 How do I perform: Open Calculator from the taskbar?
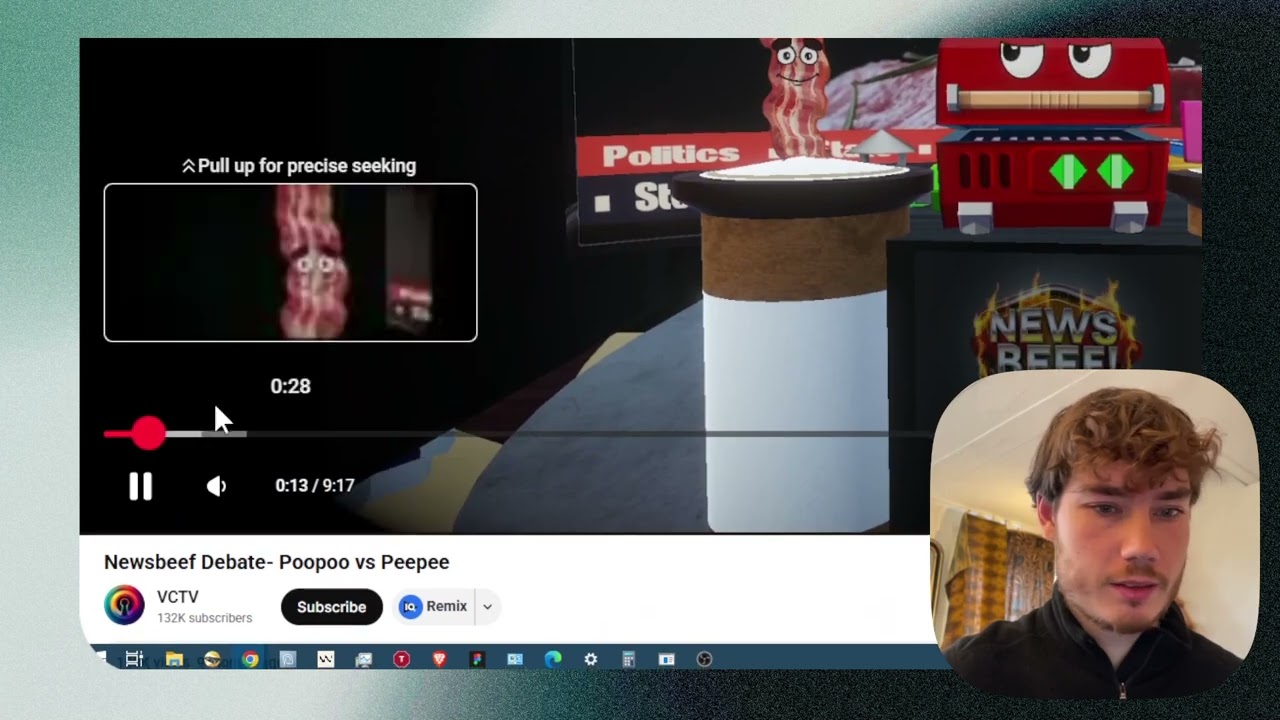(x=629, y=659)
